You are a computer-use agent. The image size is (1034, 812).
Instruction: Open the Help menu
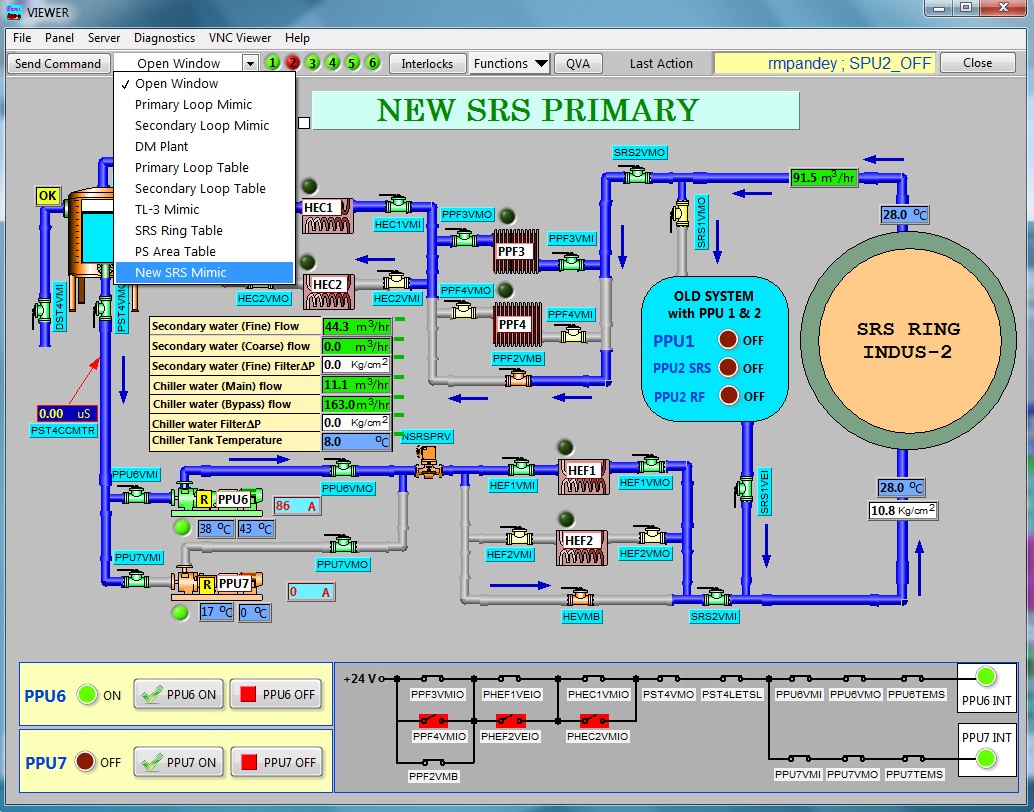[297, 38]
